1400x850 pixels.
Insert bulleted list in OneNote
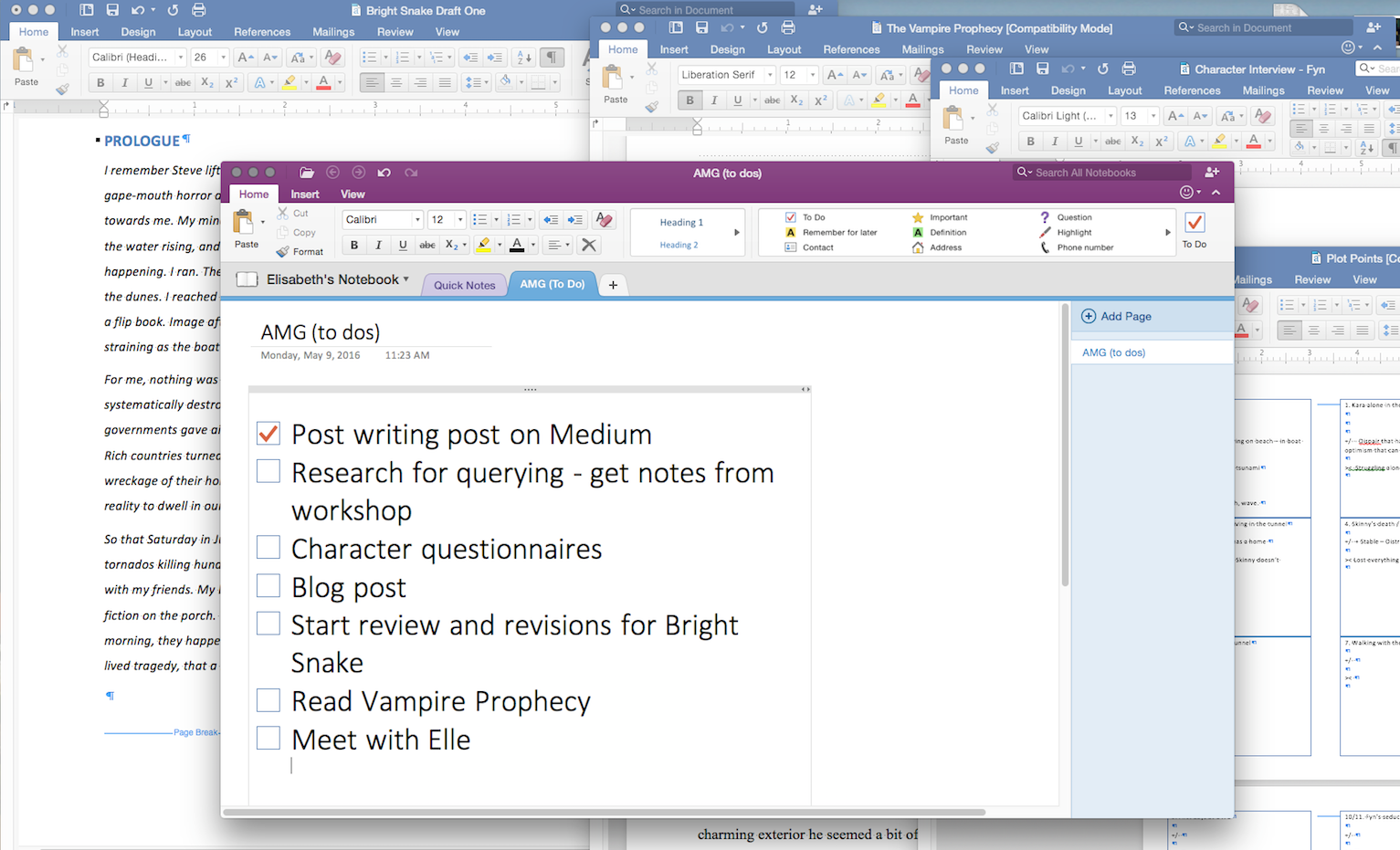479,220
